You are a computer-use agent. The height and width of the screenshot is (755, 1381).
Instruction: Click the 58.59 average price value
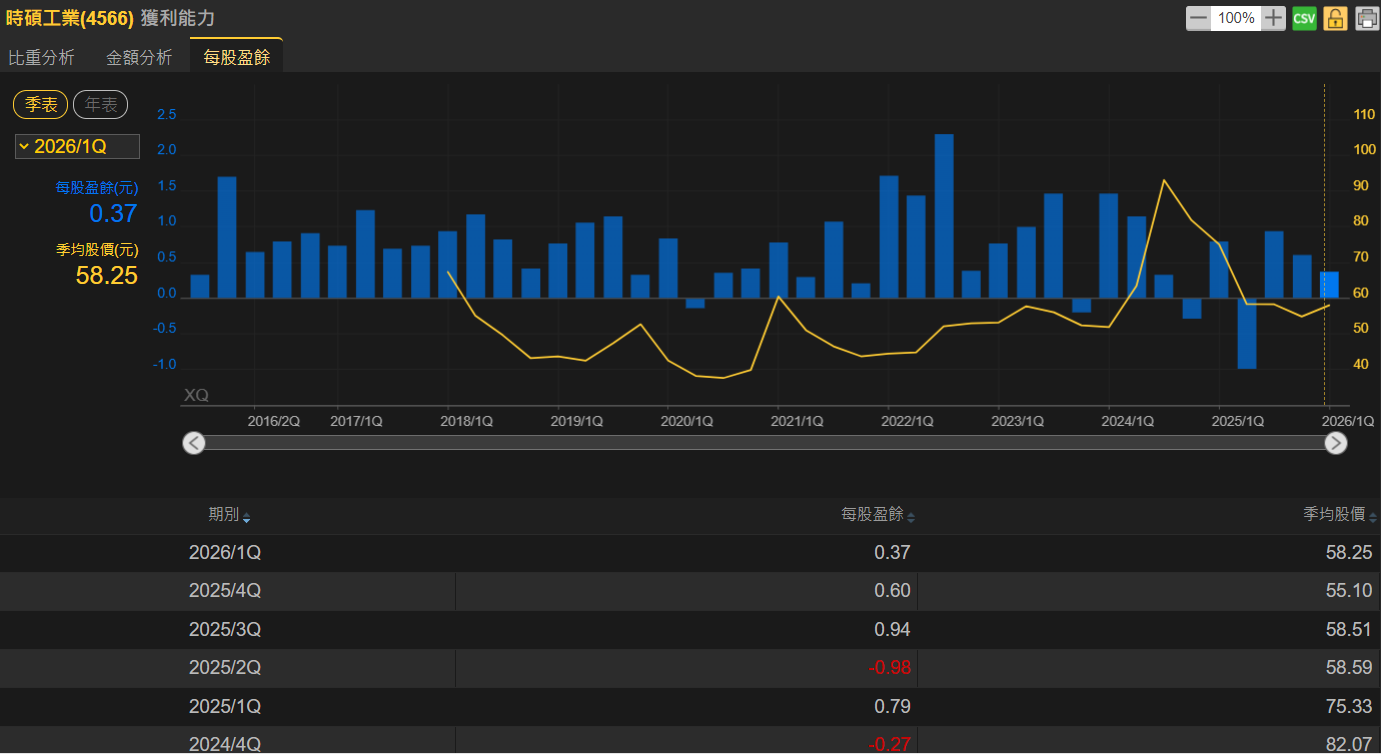pos(1349,668)
